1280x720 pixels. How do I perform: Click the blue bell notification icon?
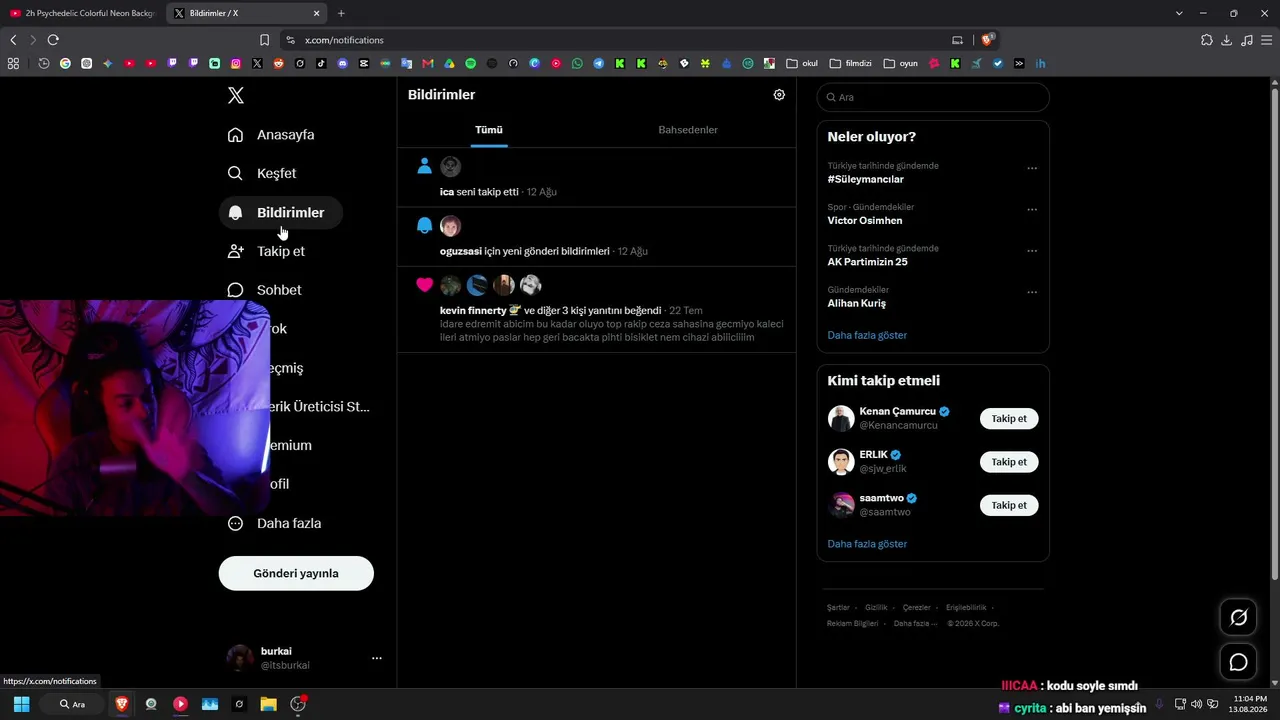coord(425,226)
